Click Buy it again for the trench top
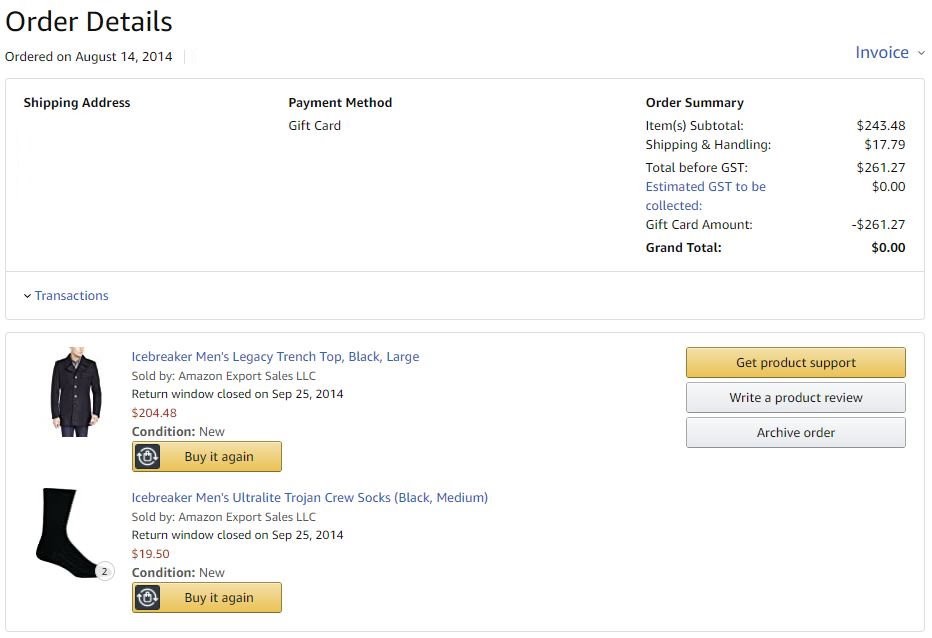This screenshot has width=932, height=638. click(x=219, y=457)
